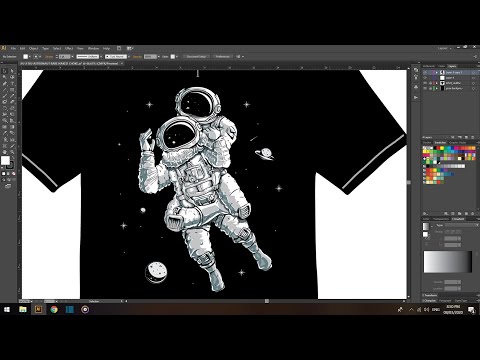The image size is (480, 360).
Task: Select the Gradient tool in toolbox
Action: point(12,127)
